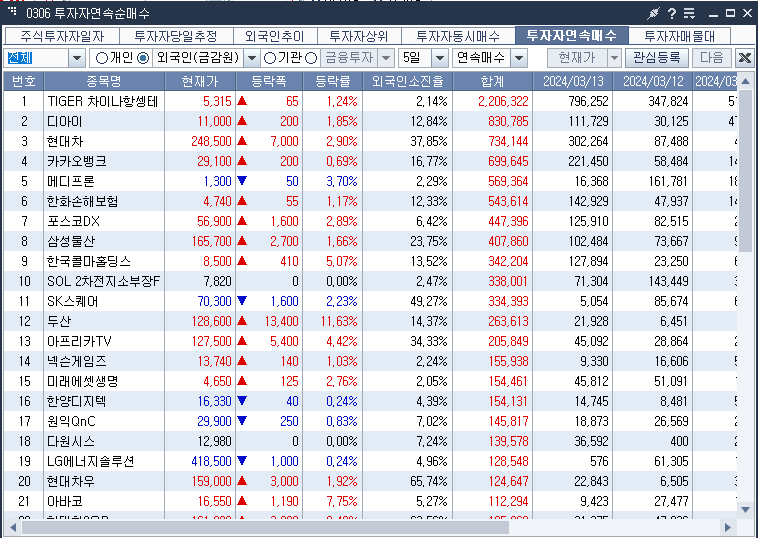Switch to 외국인추이 tab
Screen dimensions: 758x538
pyautogui.click(x=275, y=36)
